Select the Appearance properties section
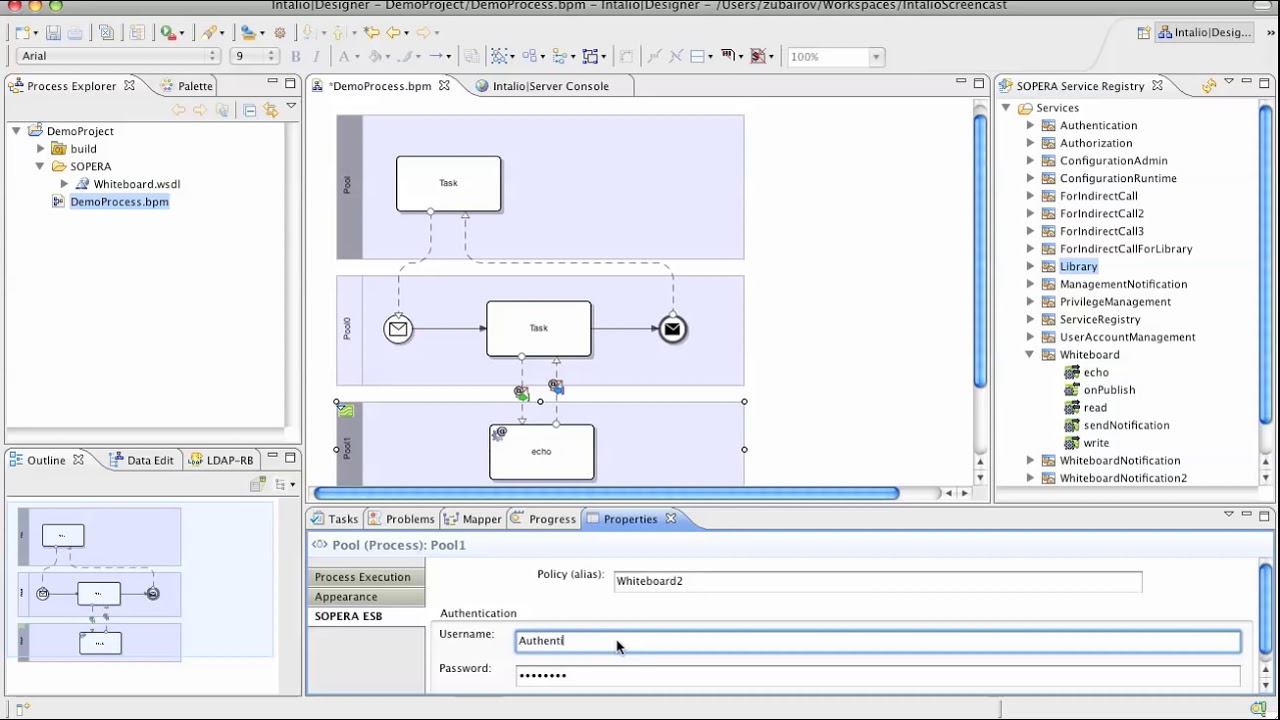This screenshot has width=1280, height=720. click(x=366, y=597)
